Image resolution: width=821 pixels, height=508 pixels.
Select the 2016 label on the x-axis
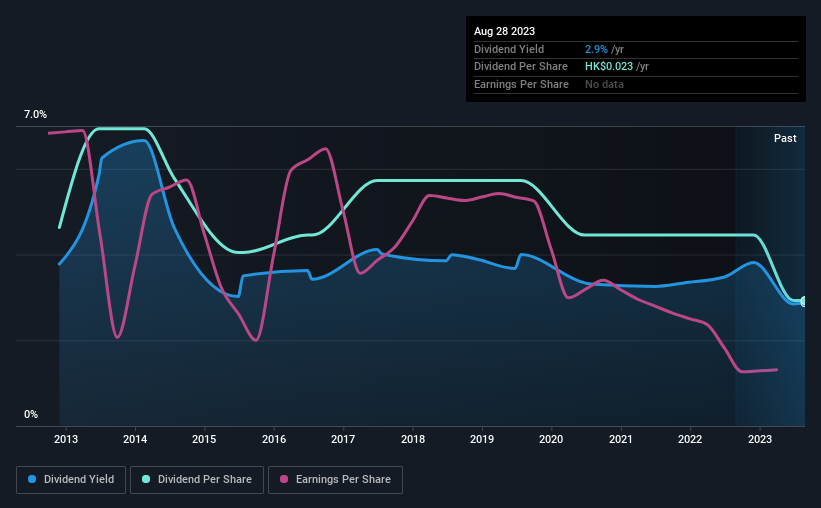tap(274, 439)
